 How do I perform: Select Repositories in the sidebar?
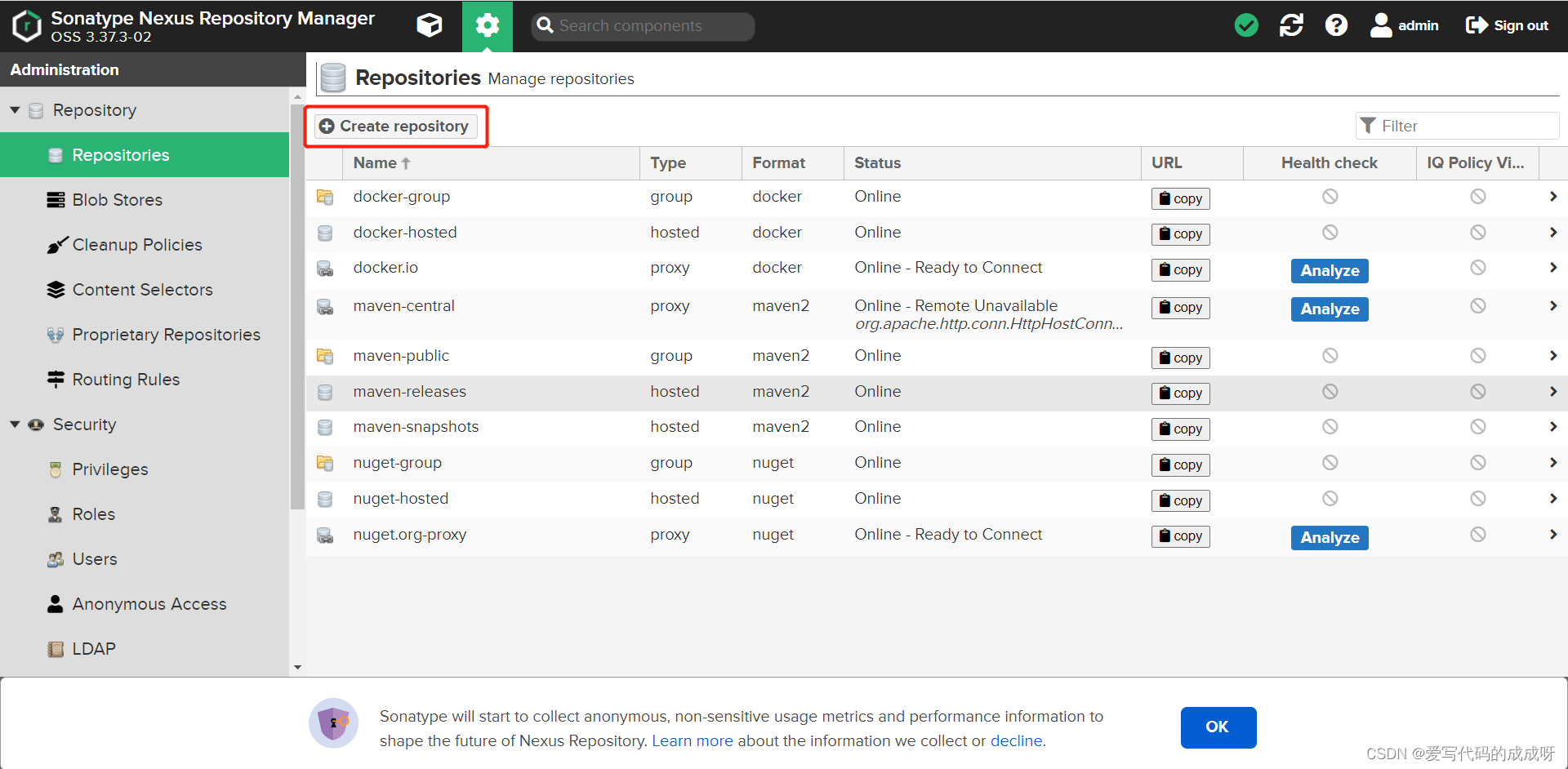(x=145, y=155)
